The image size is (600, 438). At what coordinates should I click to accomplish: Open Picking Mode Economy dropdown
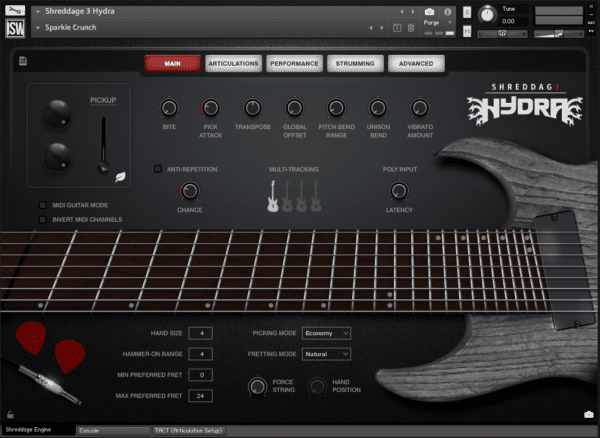coord(326,333)
